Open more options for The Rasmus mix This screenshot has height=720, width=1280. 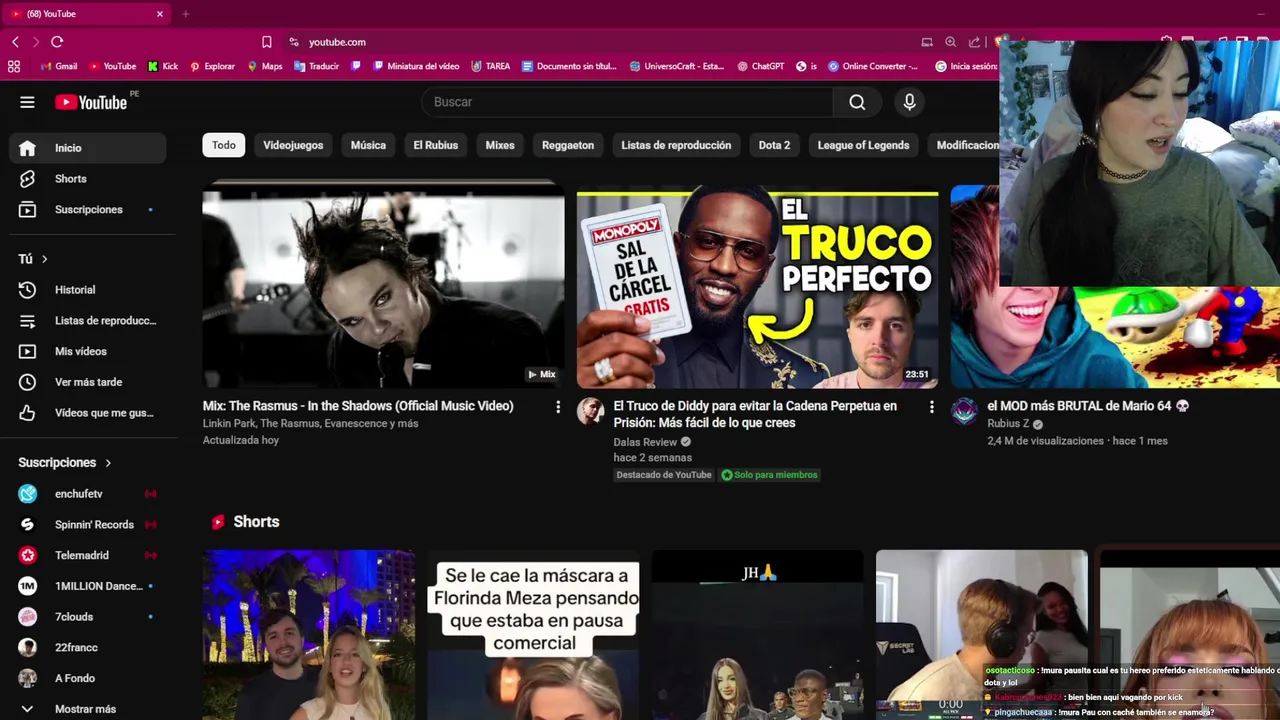558,407
